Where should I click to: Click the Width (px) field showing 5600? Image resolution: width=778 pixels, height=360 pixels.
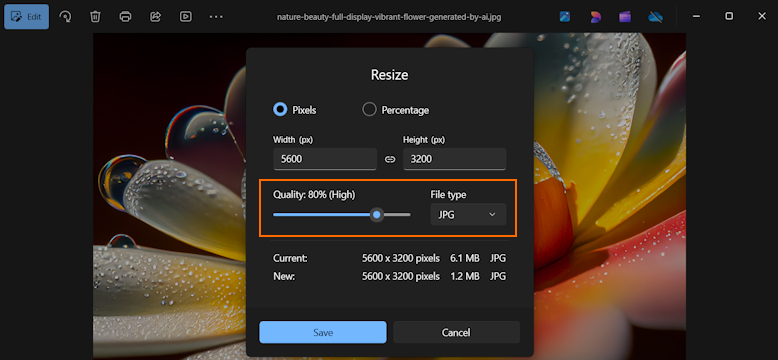tap(325, 159)
